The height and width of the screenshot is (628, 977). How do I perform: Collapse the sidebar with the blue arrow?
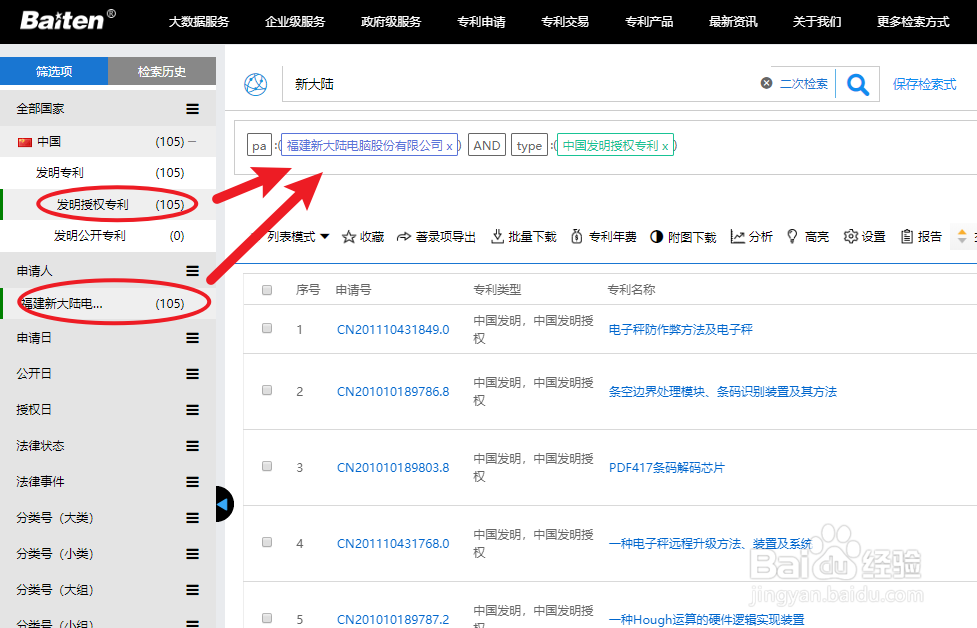click(x=224, y=504)
